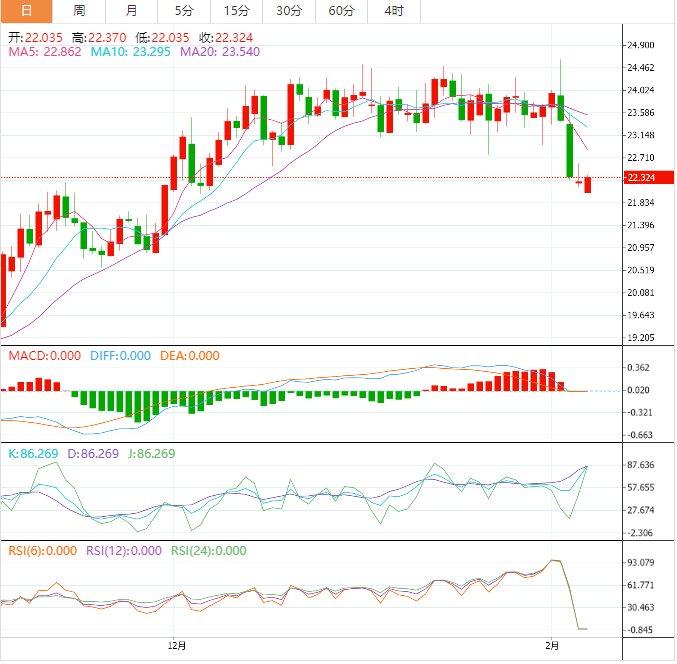Click the -0.663 MACD axis label
677x664 pixels.
coord(639,435)
